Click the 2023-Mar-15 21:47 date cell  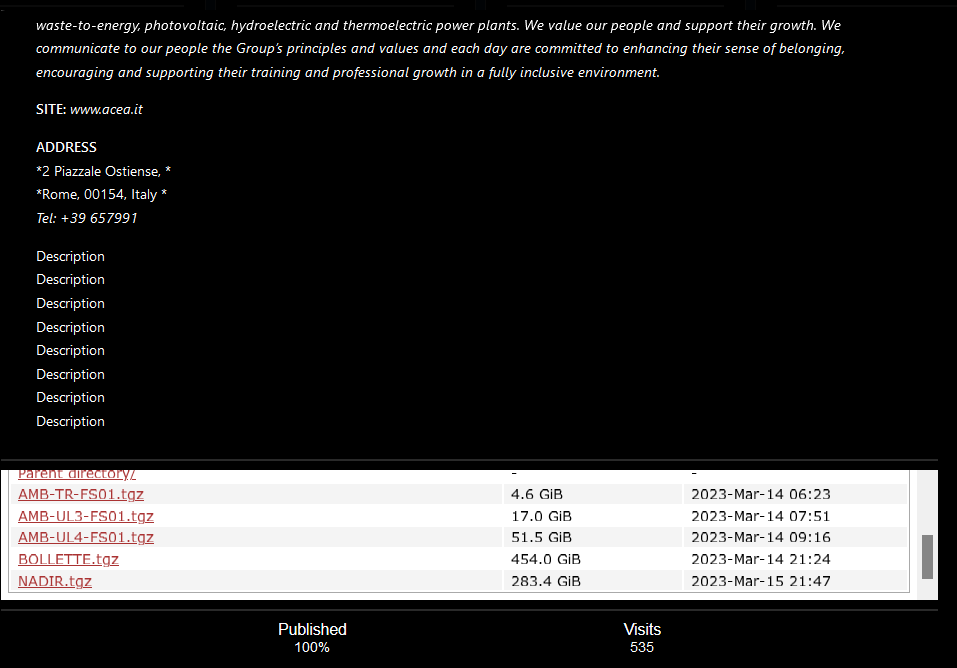[x=760, y=581]
